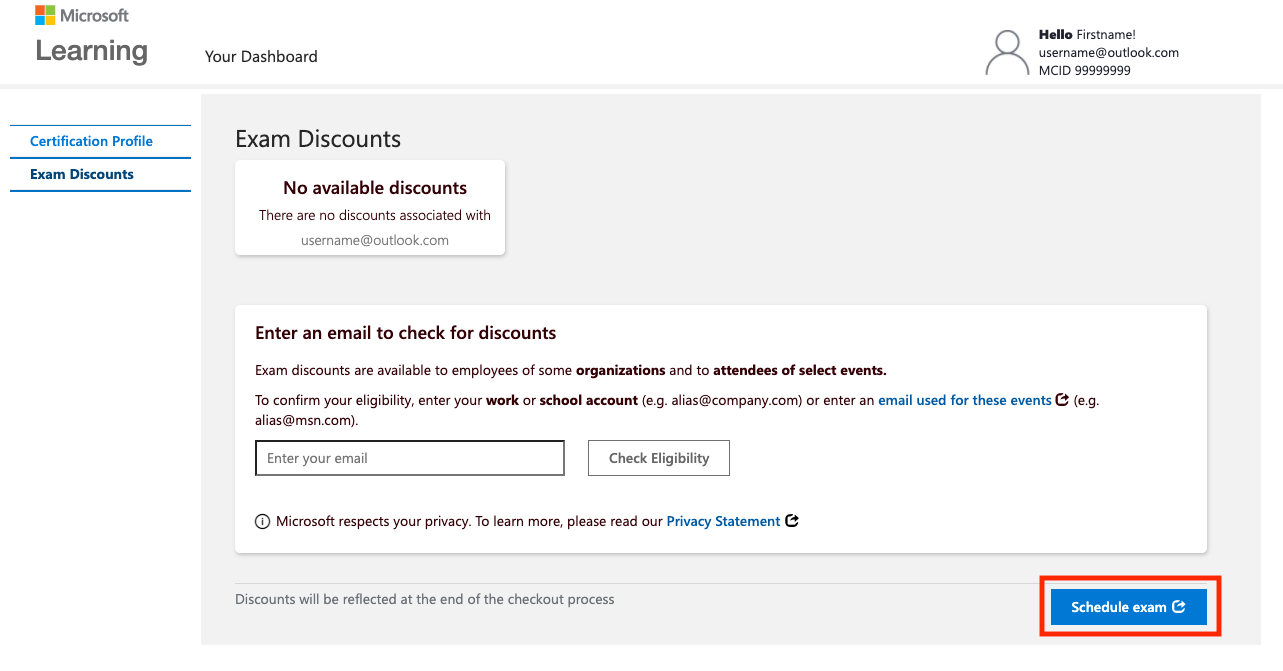The height and width of the screenshot is (671, 1283).
Task: Open the 'email used for these events' link
Action: tap(965, 400)
